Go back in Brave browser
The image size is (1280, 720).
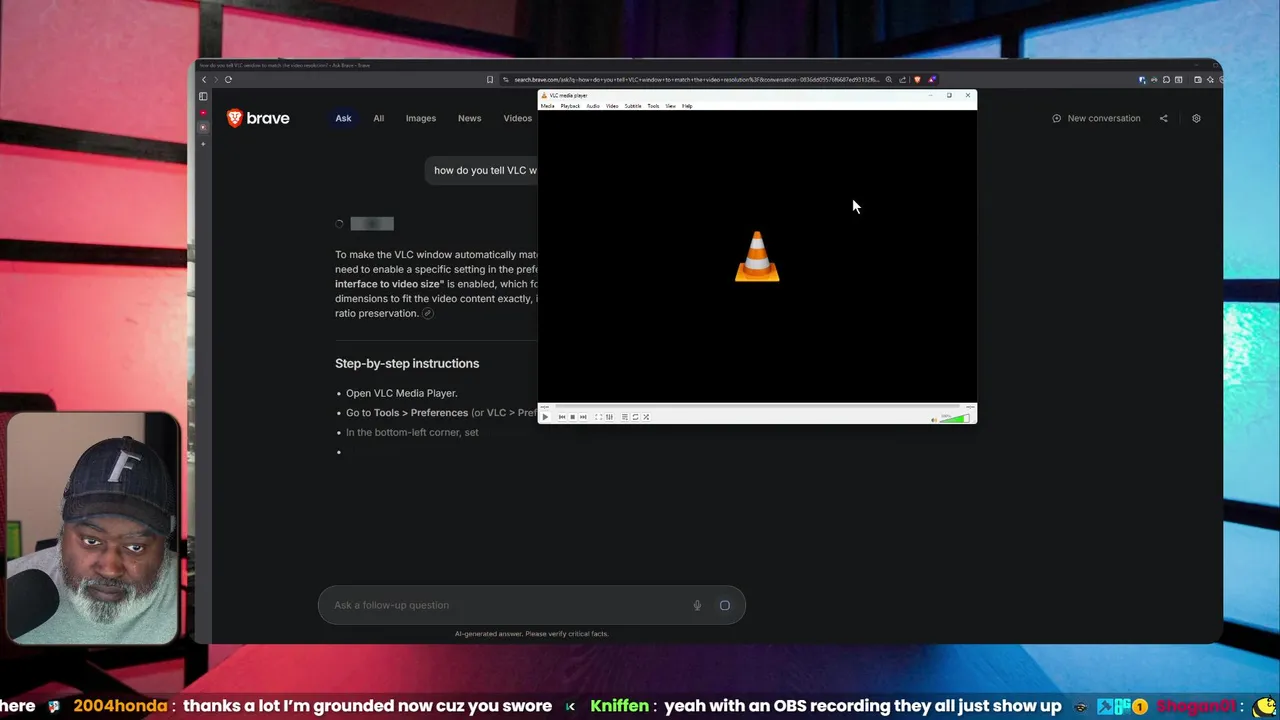tap(204, 80)
